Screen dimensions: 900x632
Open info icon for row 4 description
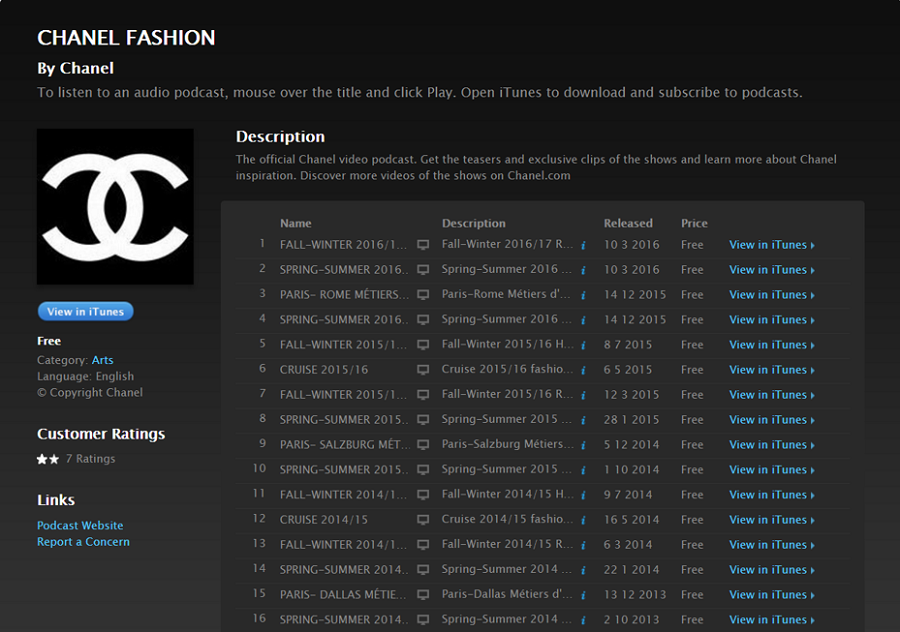click(x=583, y=320)
